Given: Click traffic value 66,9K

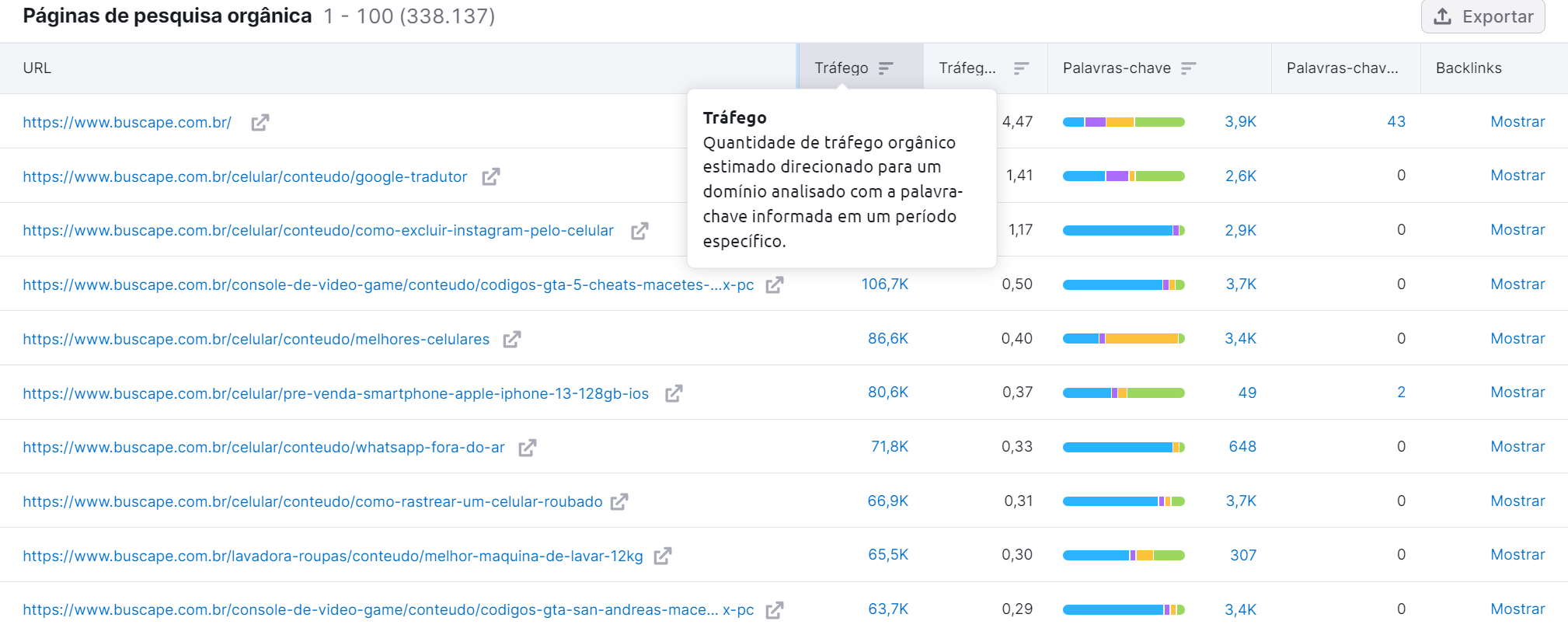Looking at the screenshot, I should click(888, 501).
